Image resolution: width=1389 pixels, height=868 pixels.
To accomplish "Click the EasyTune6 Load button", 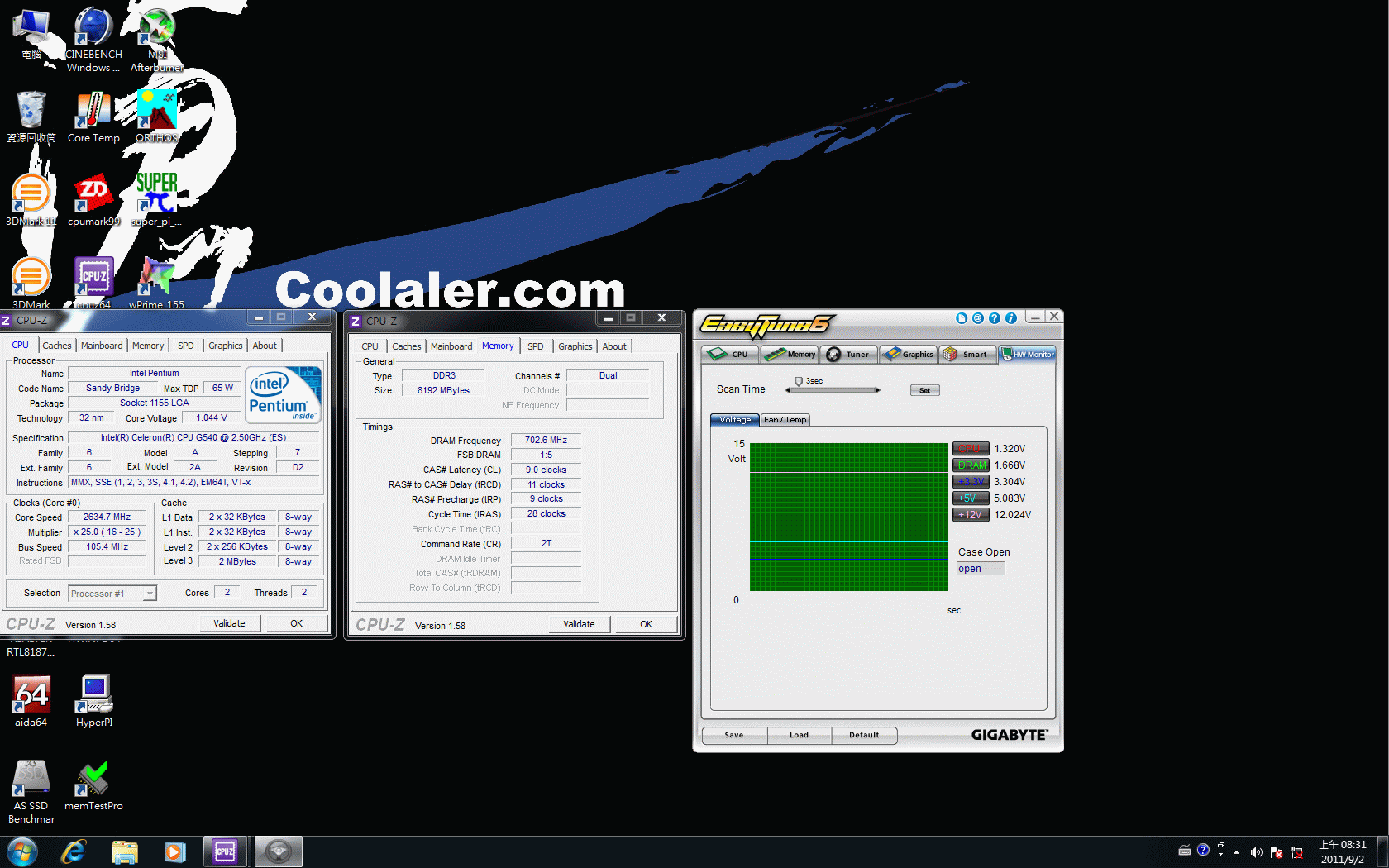I will click(800, 735).
